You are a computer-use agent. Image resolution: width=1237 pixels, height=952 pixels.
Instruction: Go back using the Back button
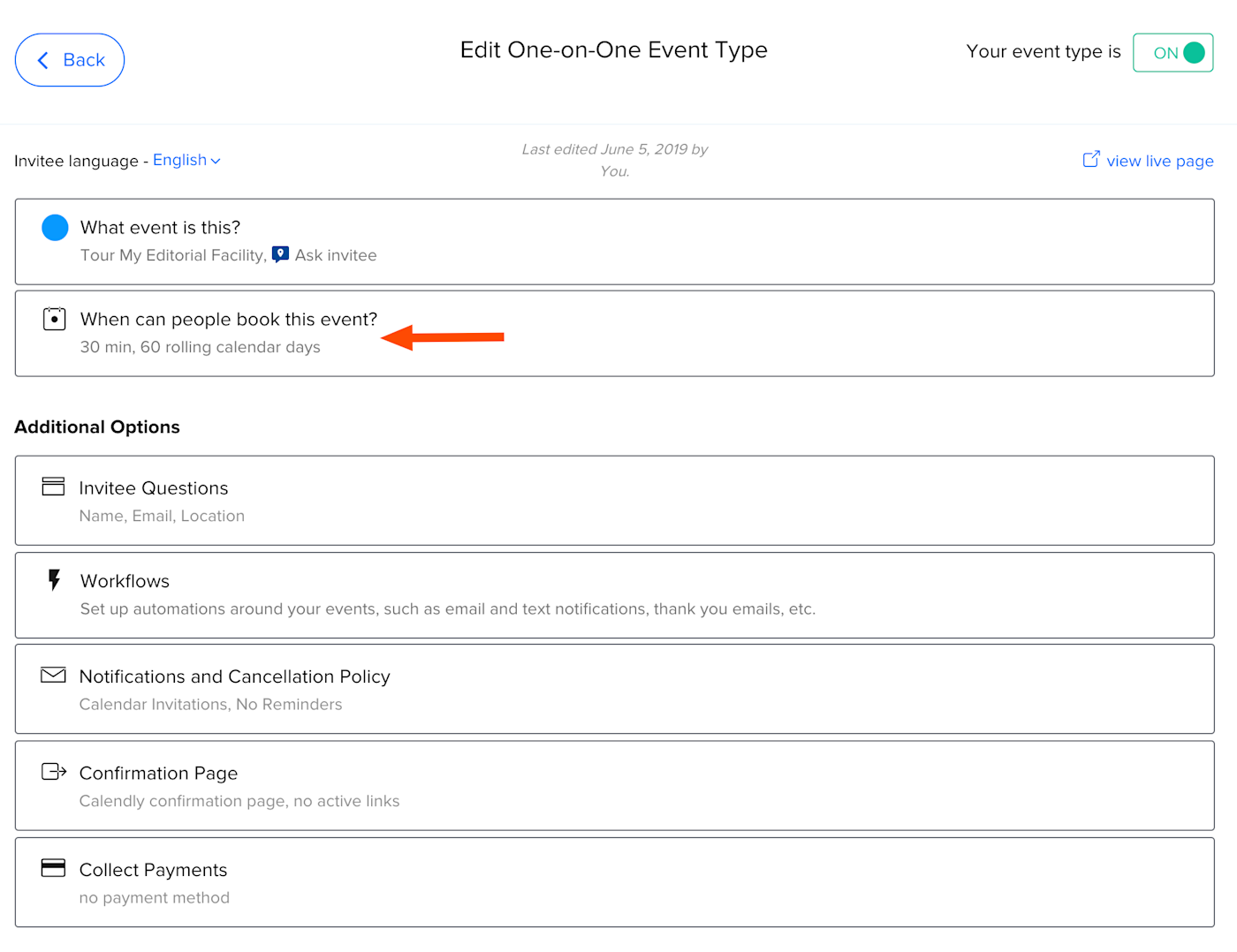70,60
